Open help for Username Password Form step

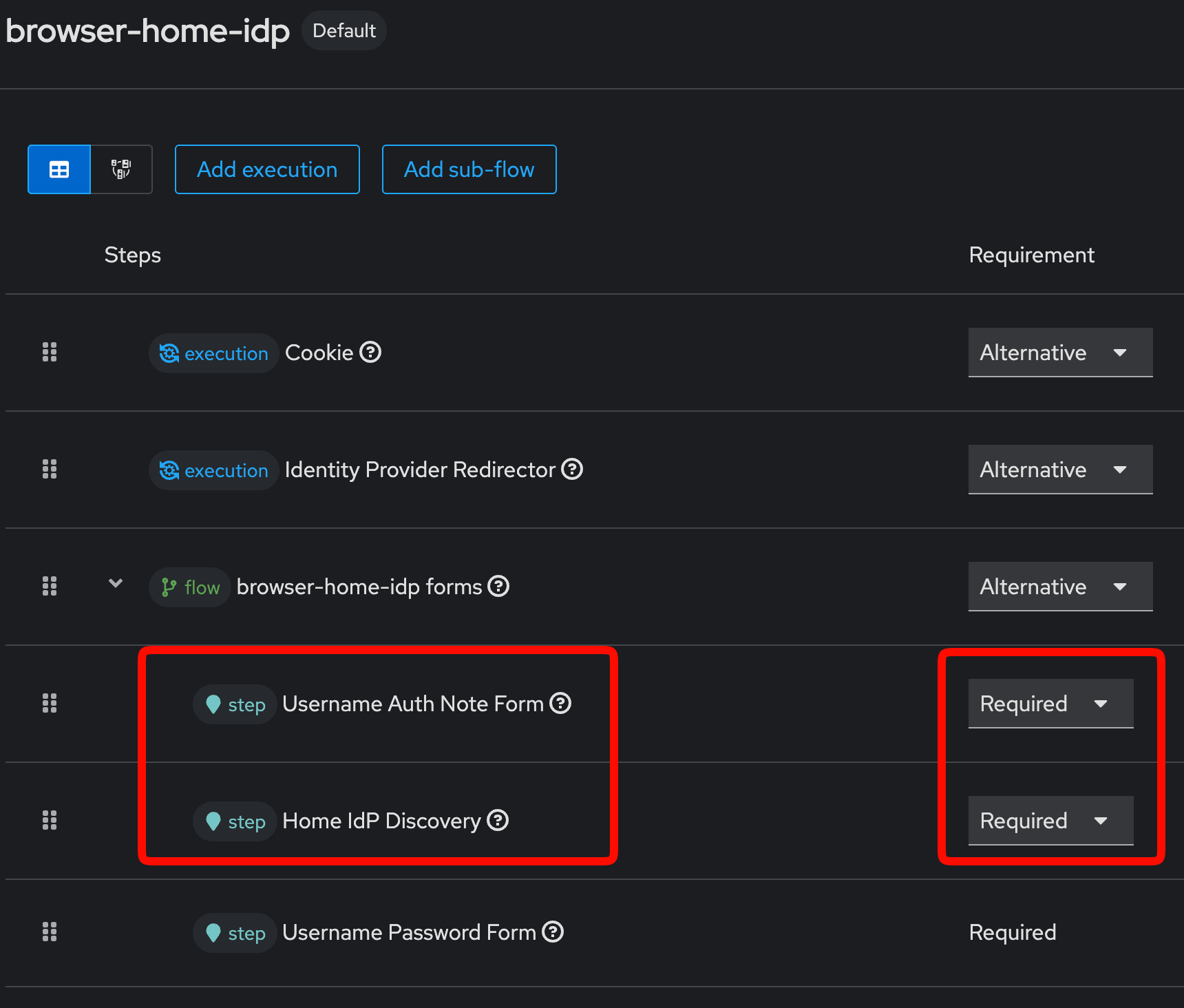point(552,932)
